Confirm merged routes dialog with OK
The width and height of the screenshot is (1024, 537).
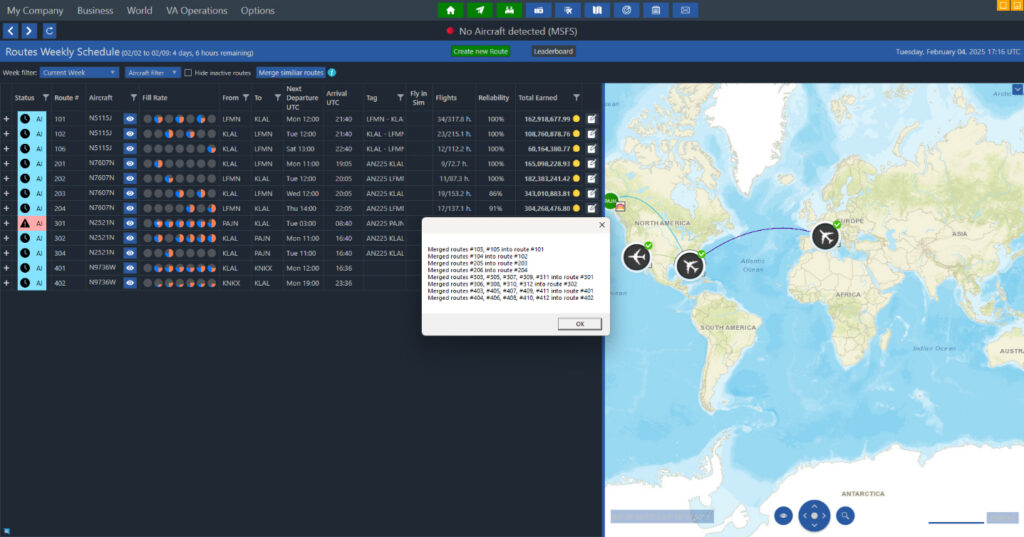[x=579, y=324]
